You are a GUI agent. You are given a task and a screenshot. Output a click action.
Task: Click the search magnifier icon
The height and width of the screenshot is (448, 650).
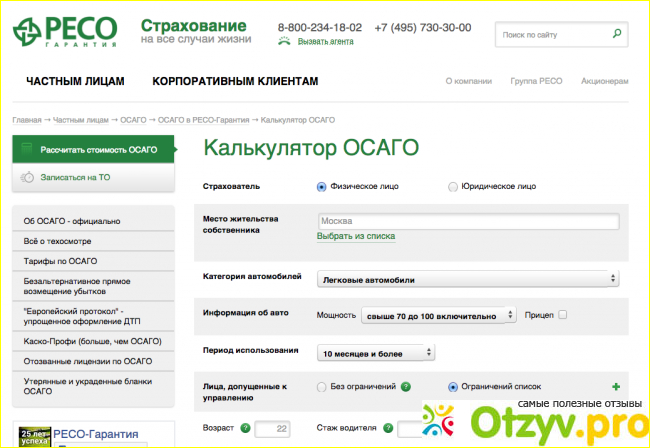[x=617, y=34]
